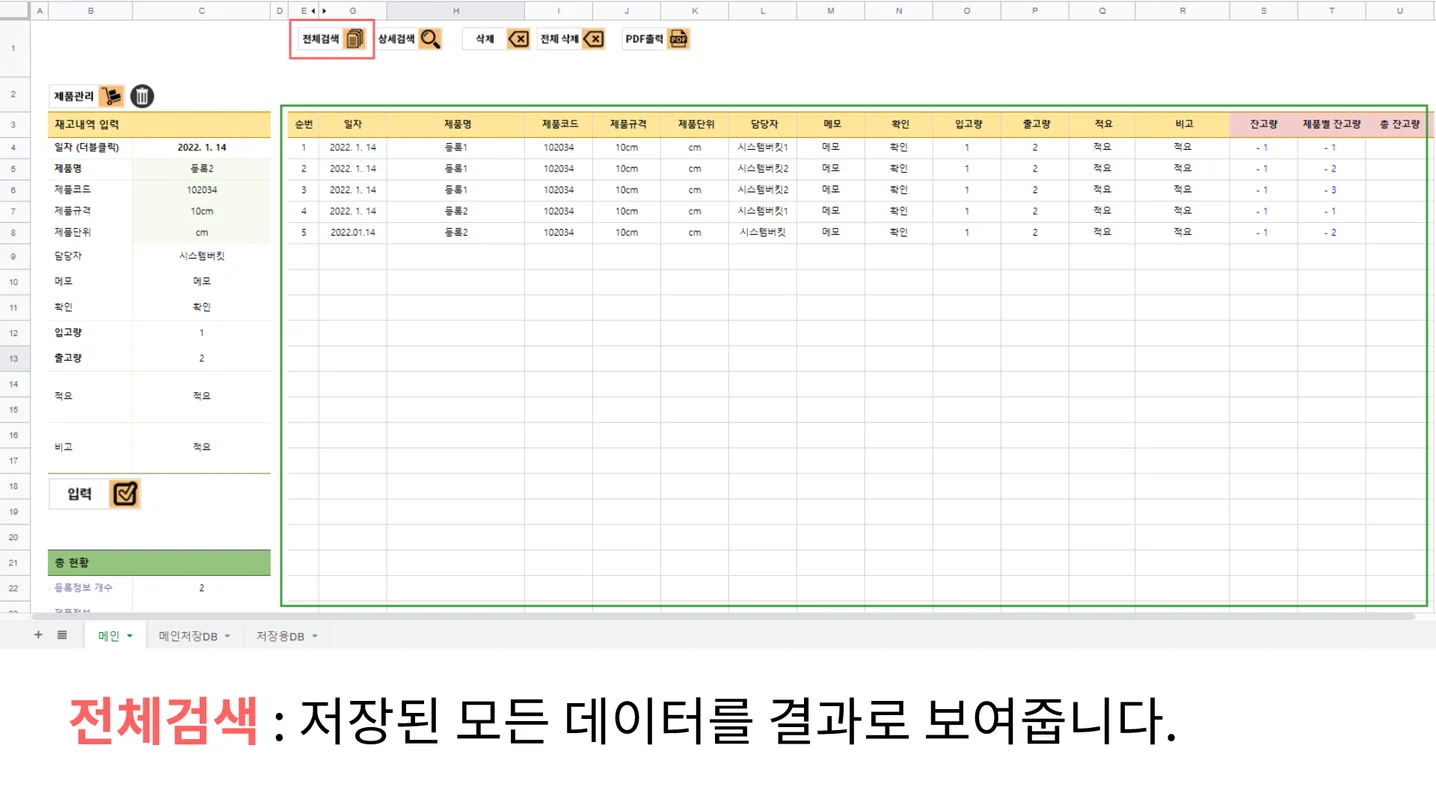Click the copy icon beside 전체검색
The height and width of the screenshot is (808, 1436).
(355, 40)
